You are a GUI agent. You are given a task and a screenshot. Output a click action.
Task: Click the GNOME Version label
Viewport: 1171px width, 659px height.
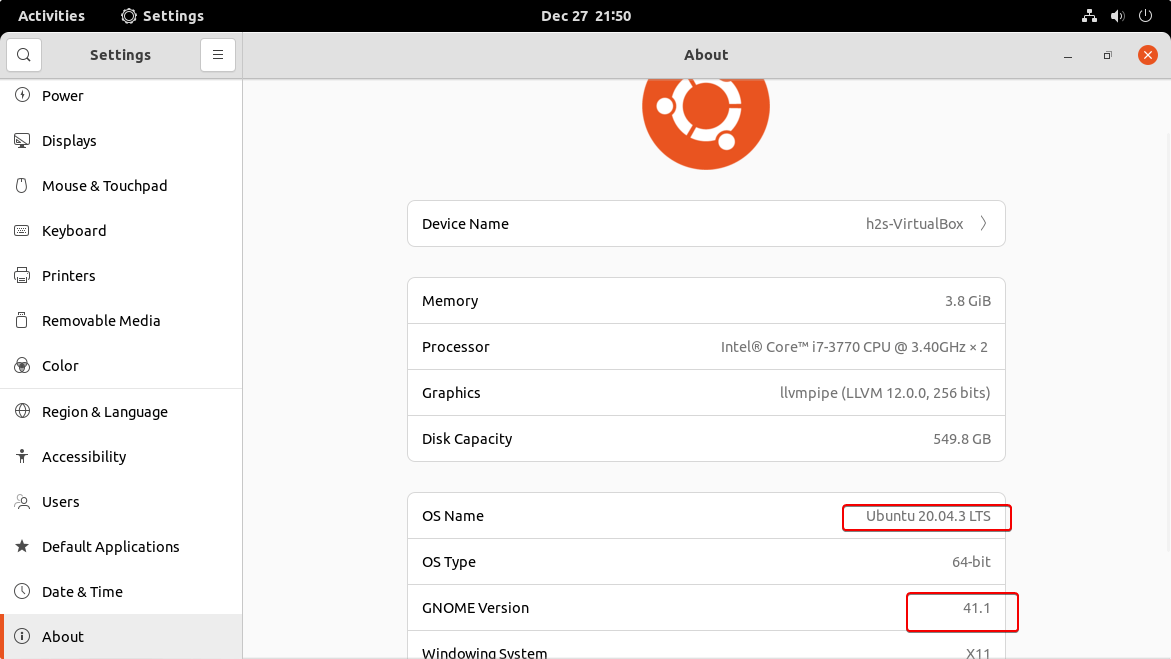tap(475, 607)
